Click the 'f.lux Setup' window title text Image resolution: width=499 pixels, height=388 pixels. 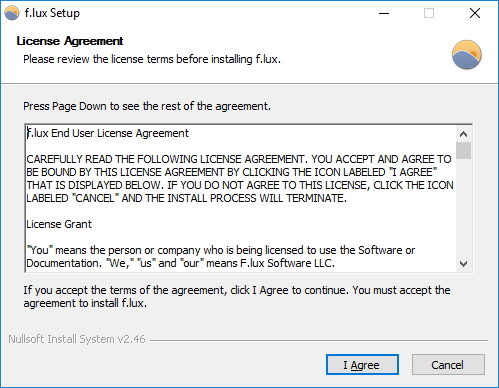pos(52,13)
